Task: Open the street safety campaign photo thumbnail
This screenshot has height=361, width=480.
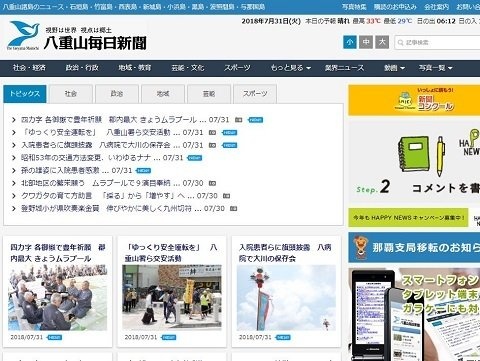Action: tap(172, 298)
